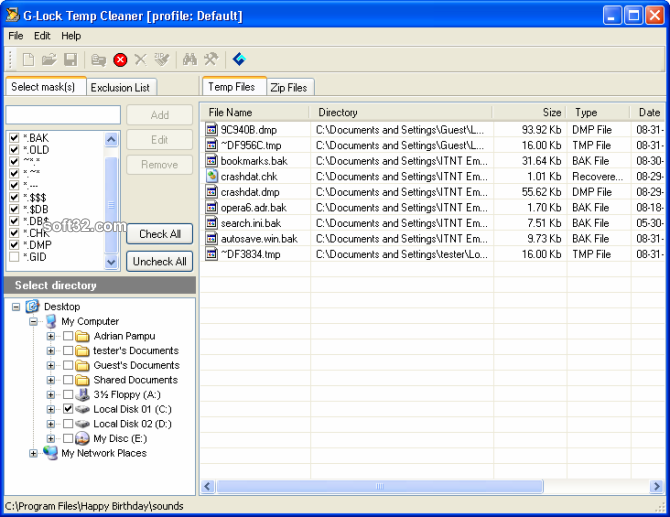Expand the My Disc (E:) node
The height and width of the screenshot is (517, 670).
pyautogui.click(x=50, y=438)
